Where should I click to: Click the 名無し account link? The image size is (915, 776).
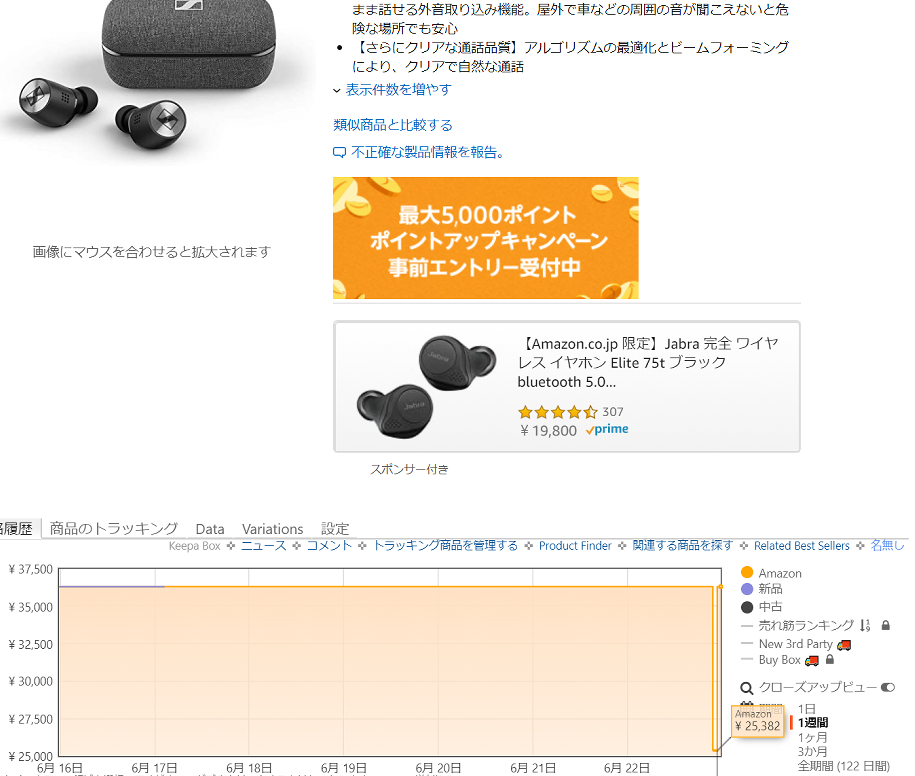pyautogui.click(x=888, y=546)
